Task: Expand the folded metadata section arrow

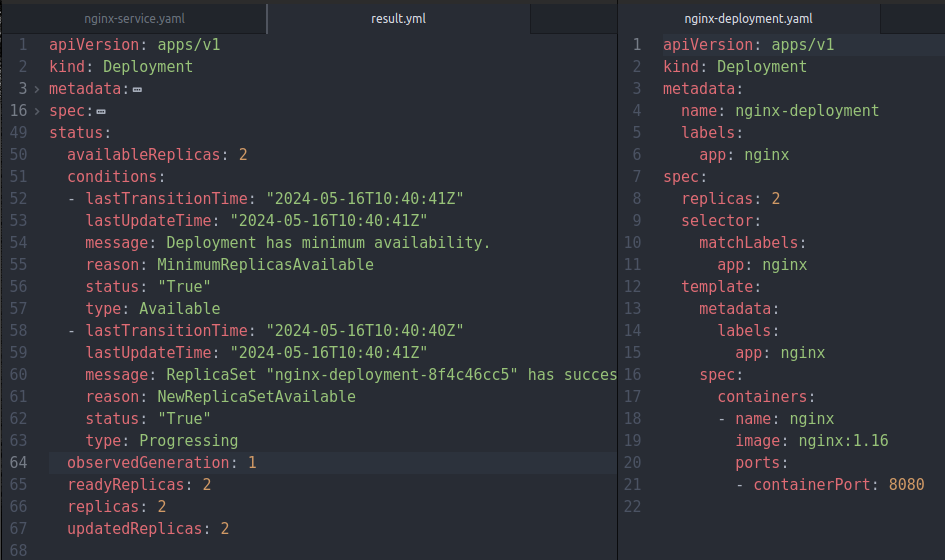Action: tap(37, 89)
